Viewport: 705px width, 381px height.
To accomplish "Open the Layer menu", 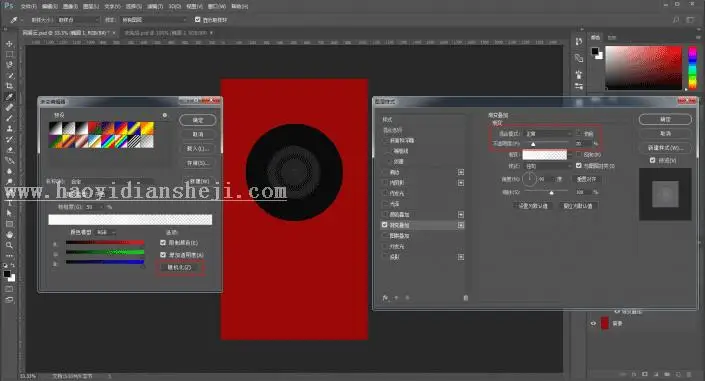I will click(x=91, y=6).
